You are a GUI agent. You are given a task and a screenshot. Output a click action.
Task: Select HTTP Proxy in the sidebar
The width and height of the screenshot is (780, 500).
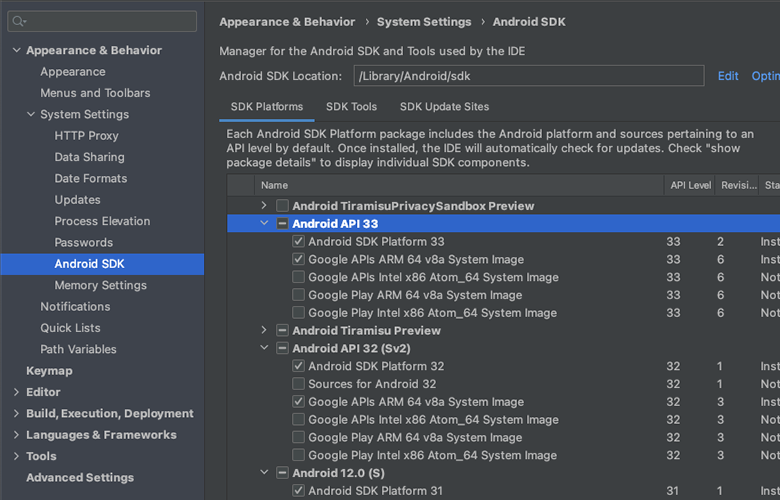(x=86, y=136)
